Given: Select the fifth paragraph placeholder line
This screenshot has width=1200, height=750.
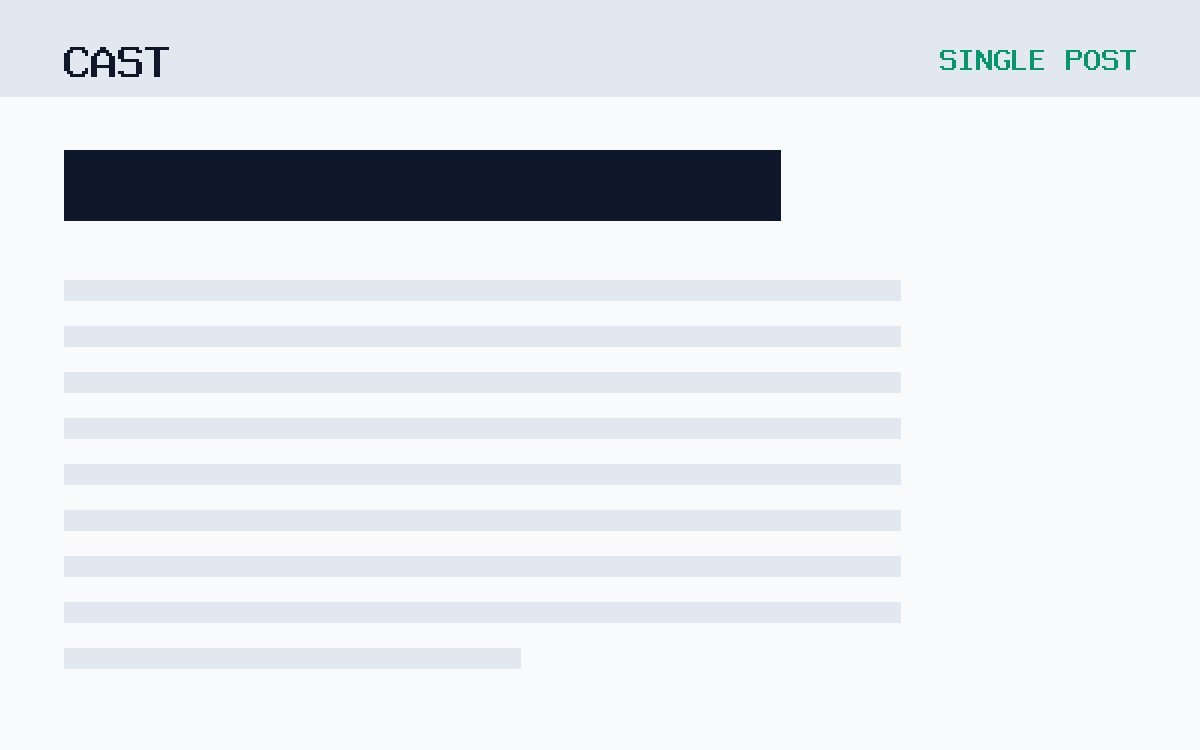Looking at the screenshot, I should (x=482, y=474).
